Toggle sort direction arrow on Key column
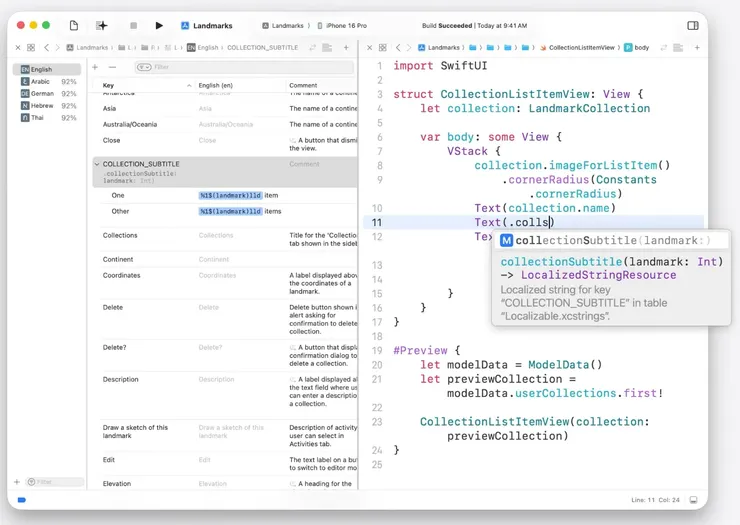This screenshot has height=525, width=740. [x=189, y=85]
